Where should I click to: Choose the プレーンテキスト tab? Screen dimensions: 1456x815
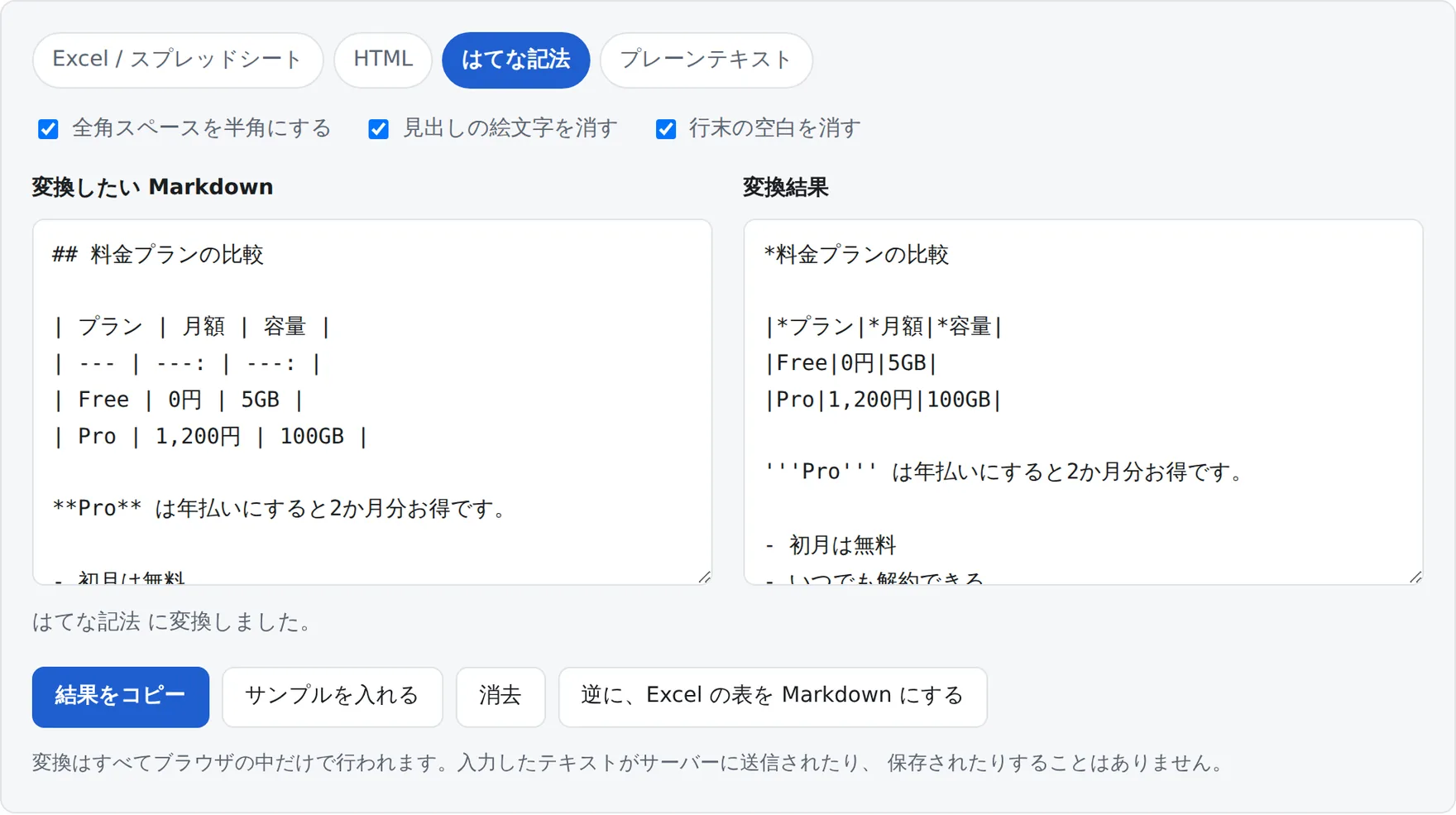706,60
